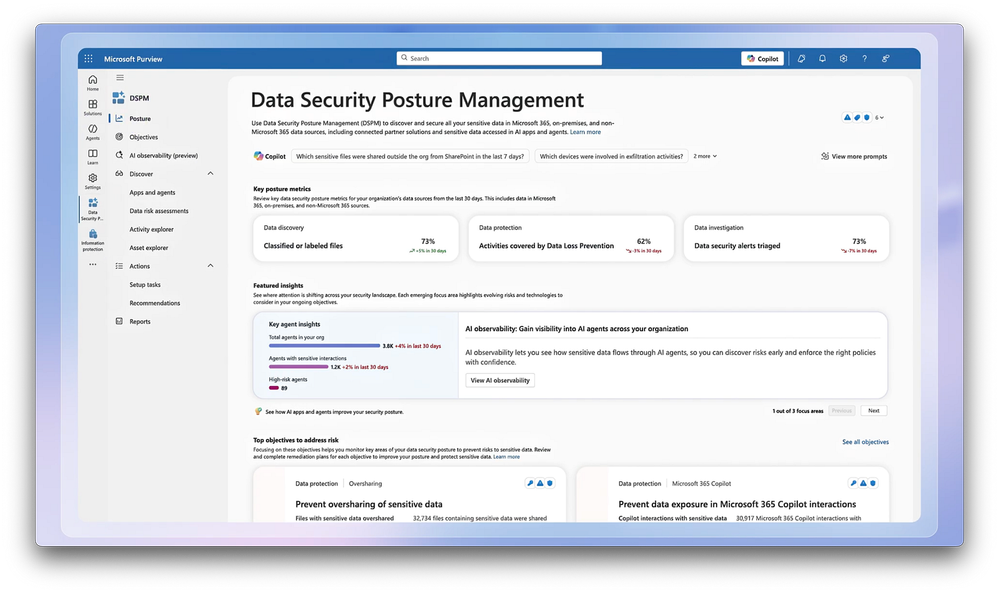Click View more prompts

click(x=854, y=156)
